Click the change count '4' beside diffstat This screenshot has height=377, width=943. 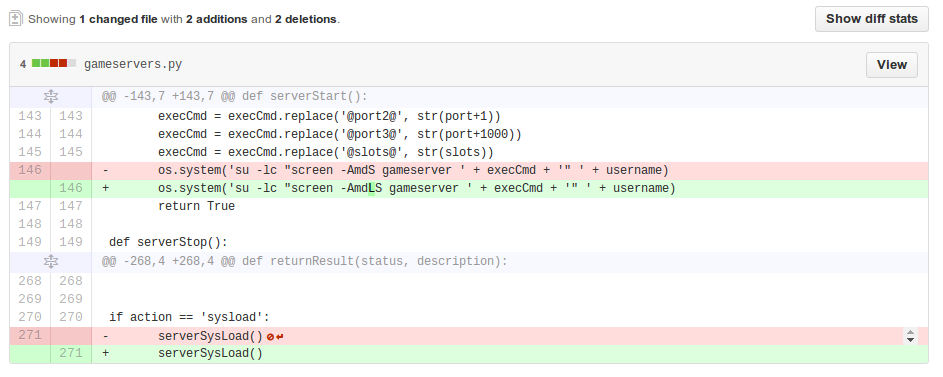coord(23,64)
